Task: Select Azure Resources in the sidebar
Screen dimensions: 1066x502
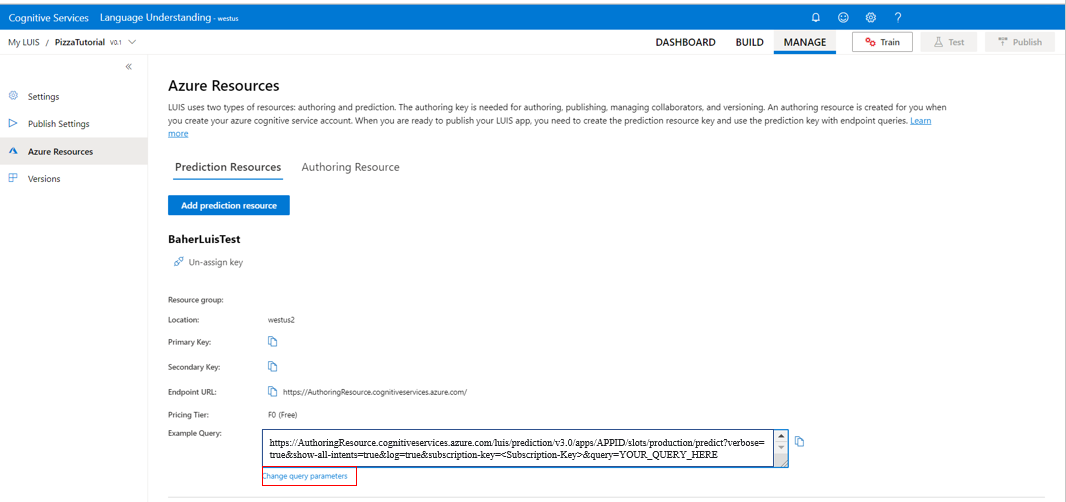Action: pos(73,151)
